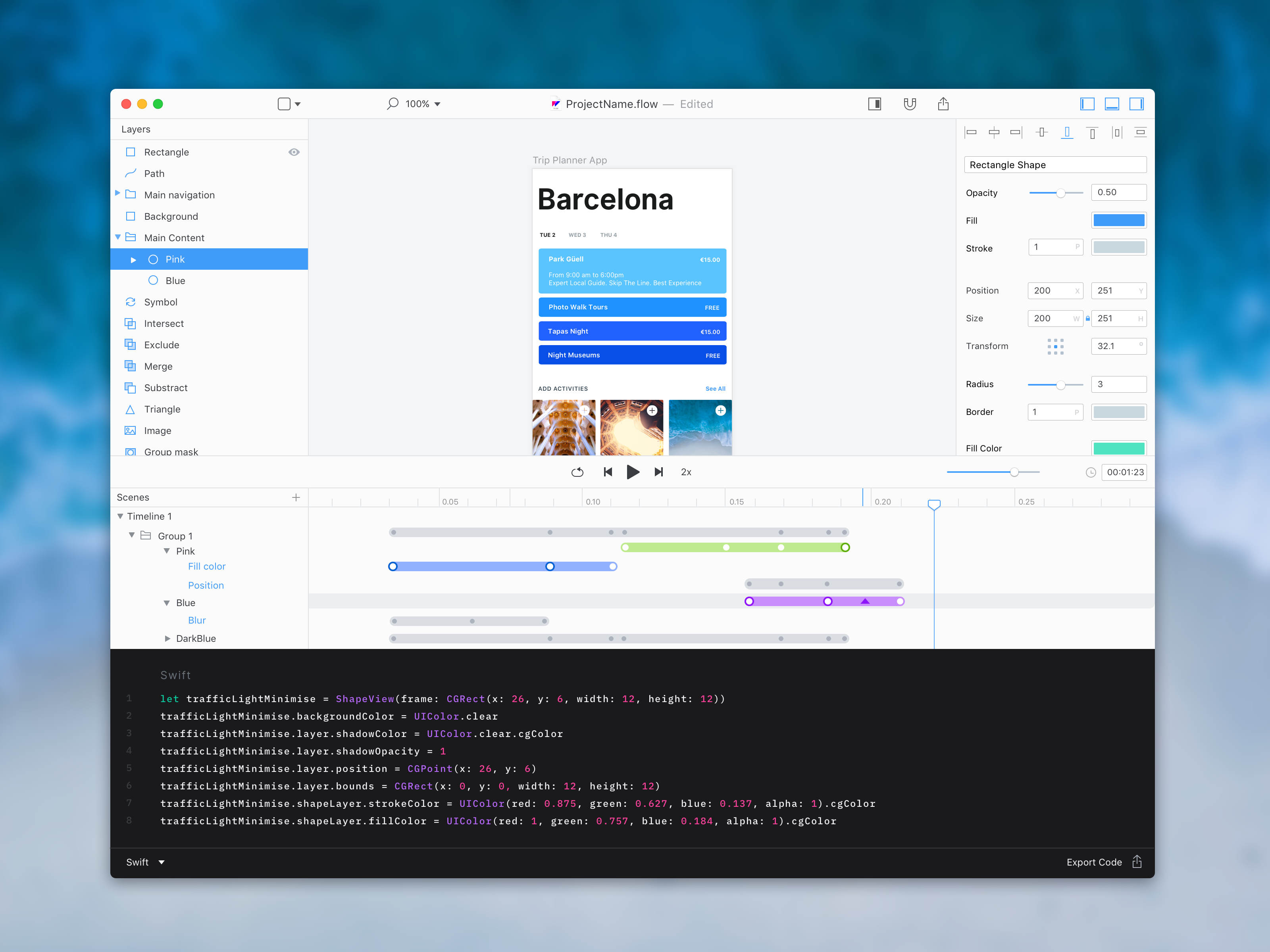Click the teal Fill Color swatch

coord(1118,448)
